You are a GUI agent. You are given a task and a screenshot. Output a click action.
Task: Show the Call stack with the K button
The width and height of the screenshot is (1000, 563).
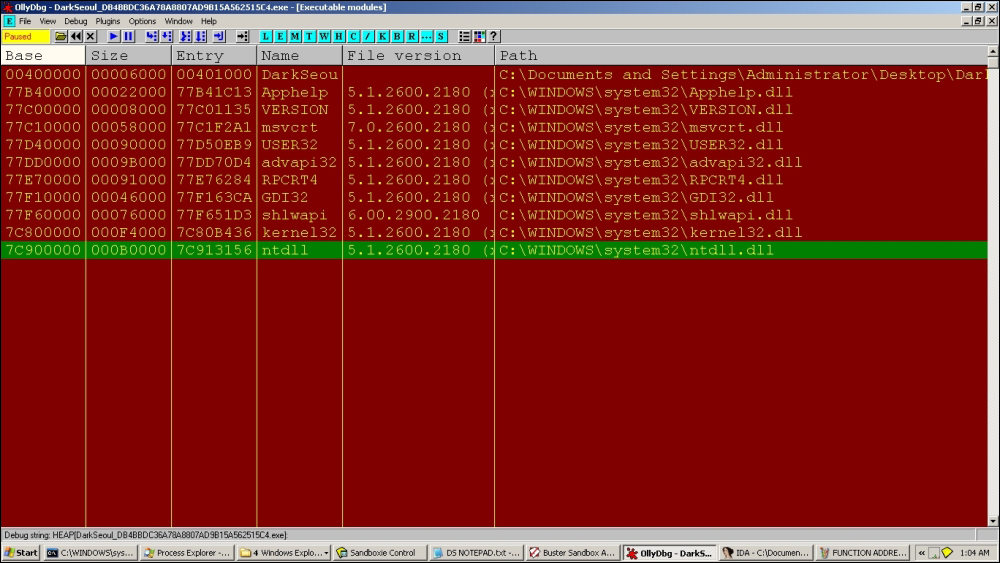(x=383, y=36)
